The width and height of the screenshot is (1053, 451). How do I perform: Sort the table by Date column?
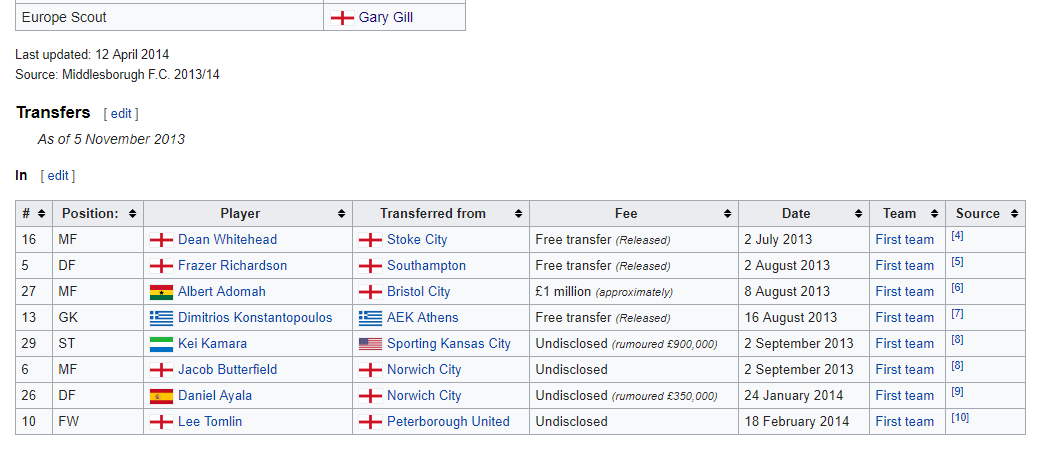pyautogui.click(x=858, y=214)
